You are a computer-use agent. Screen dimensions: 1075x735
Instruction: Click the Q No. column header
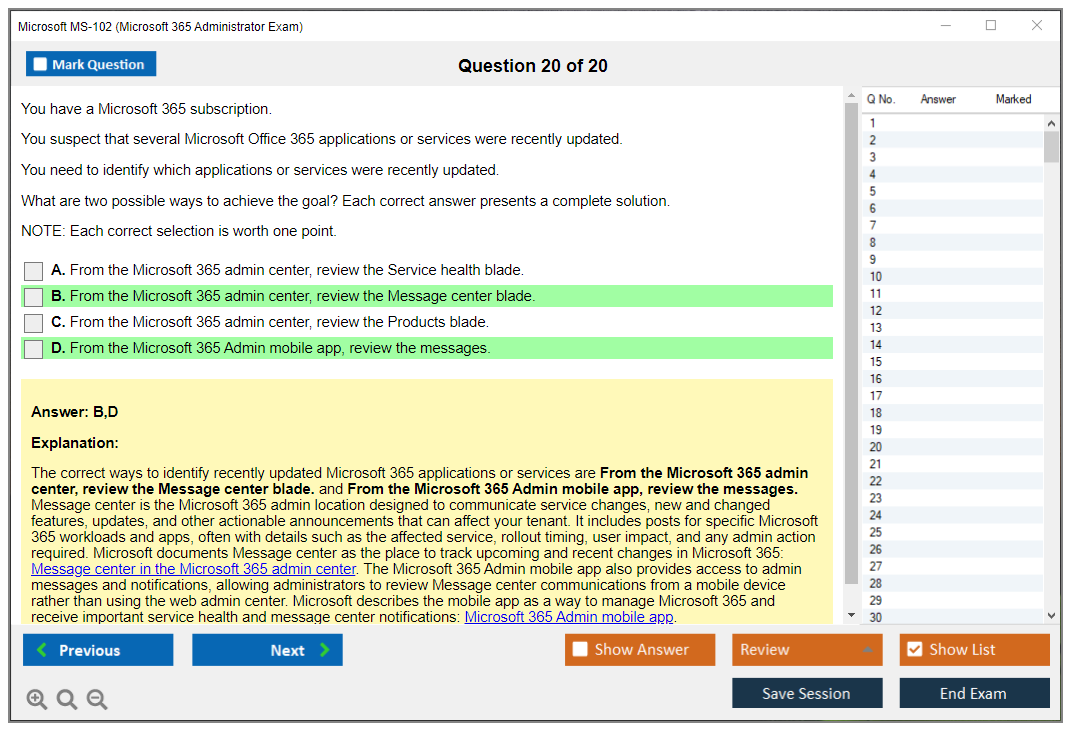pyautogui.click(x=881, y=99)
